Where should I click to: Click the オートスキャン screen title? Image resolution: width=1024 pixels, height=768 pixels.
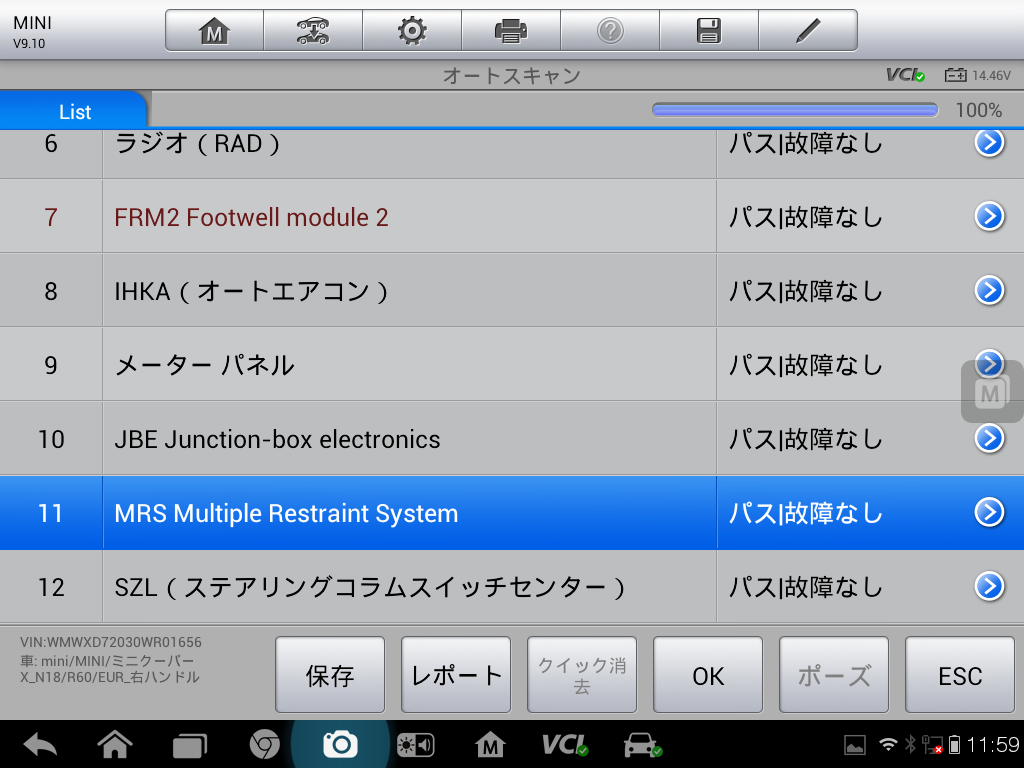512,76
